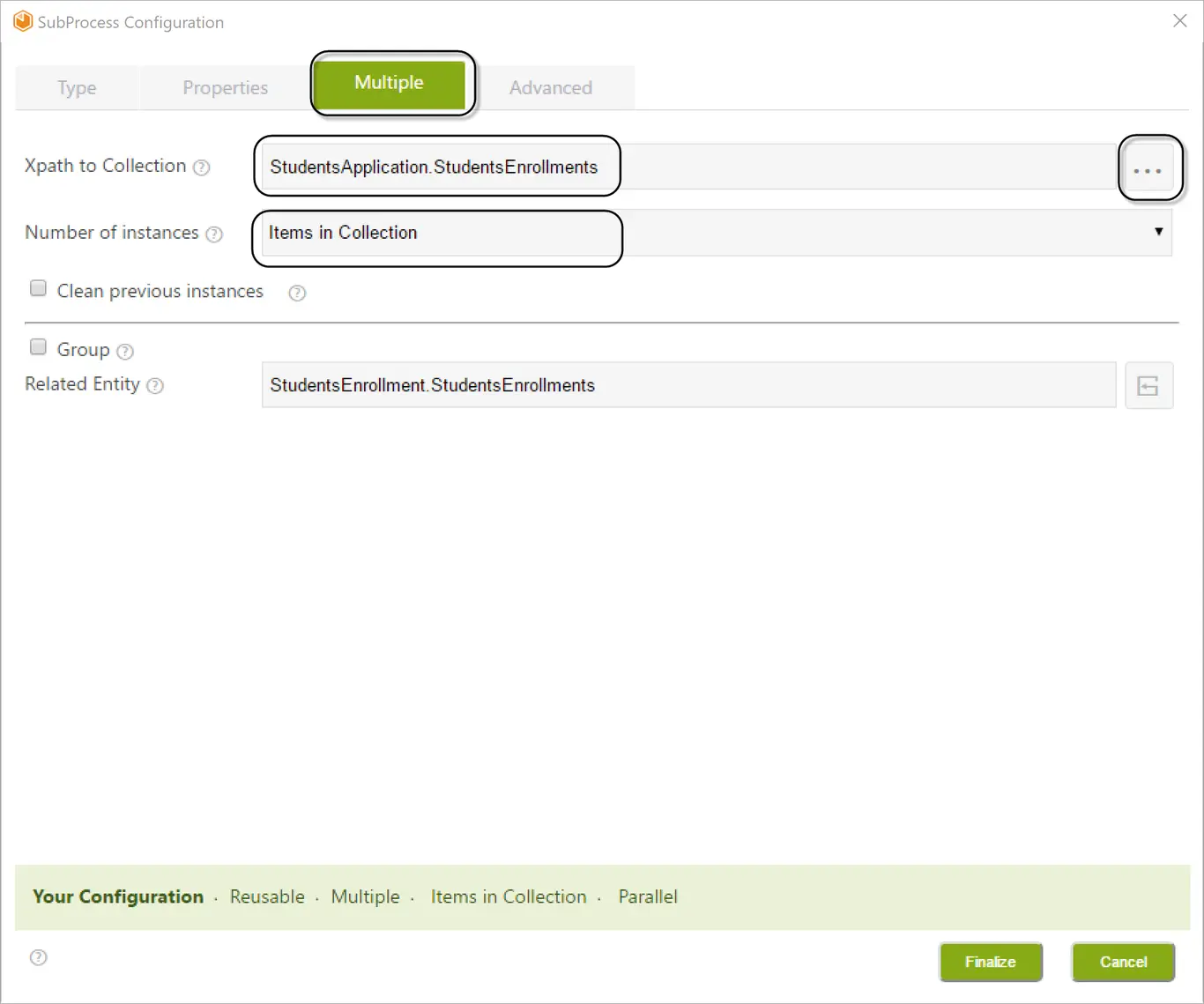The width and height of the screenshot is (1204, 1004).
Task: Open the dialog help icon at the bottom
Action: click(39, 958)
